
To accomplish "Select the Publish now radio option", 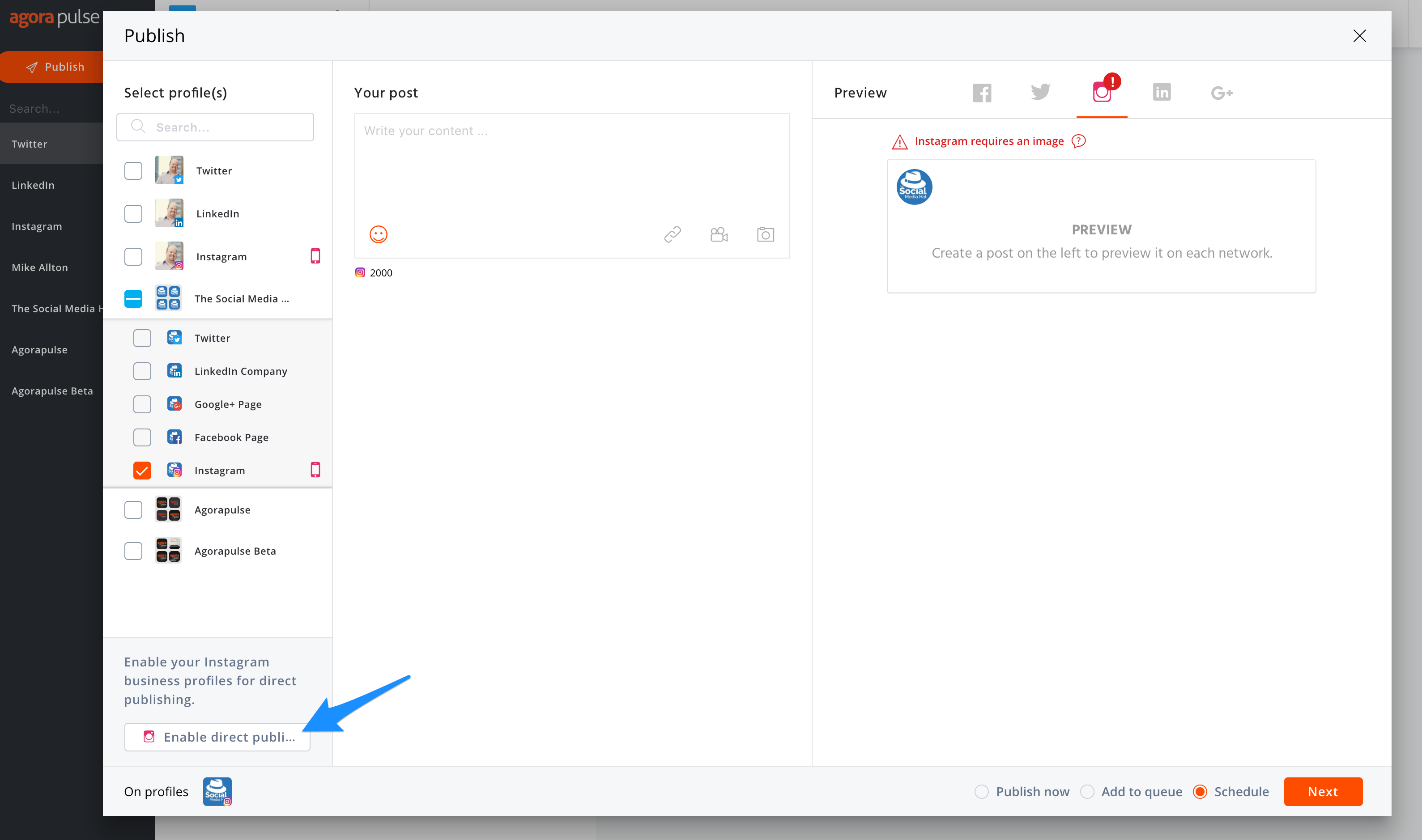I will click(x=982, y=791).
